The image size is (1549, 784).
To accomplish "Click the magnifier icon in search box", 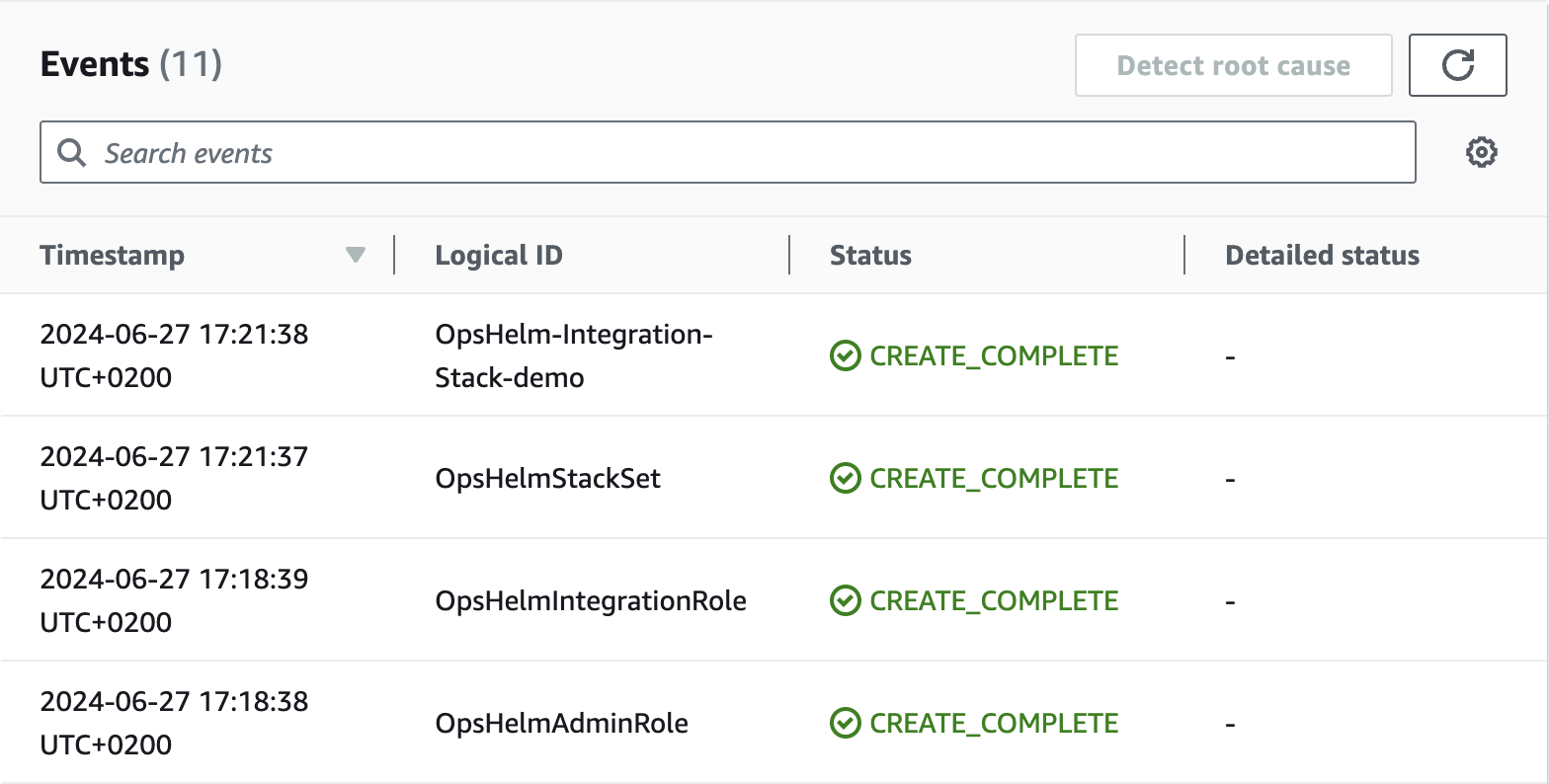I will click(71, 153).
